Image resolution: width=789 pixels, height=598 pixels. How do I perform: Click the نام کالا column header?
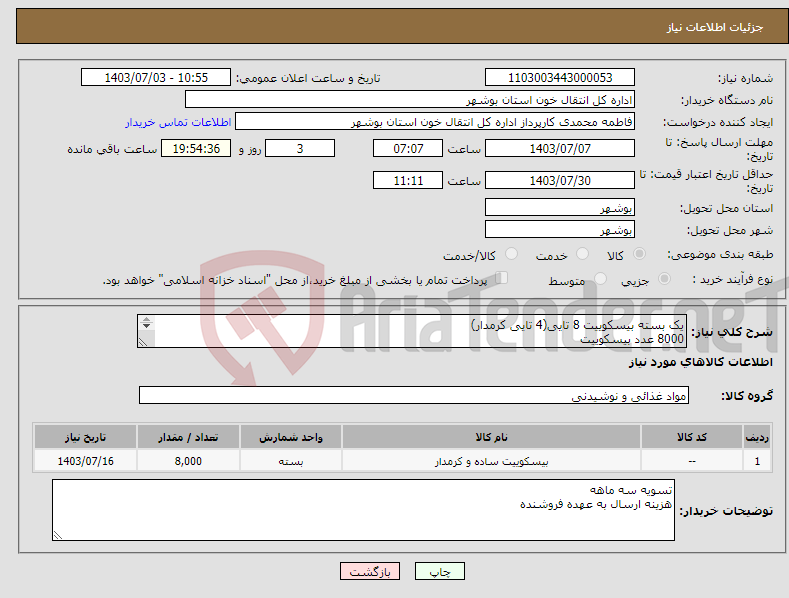492,437
